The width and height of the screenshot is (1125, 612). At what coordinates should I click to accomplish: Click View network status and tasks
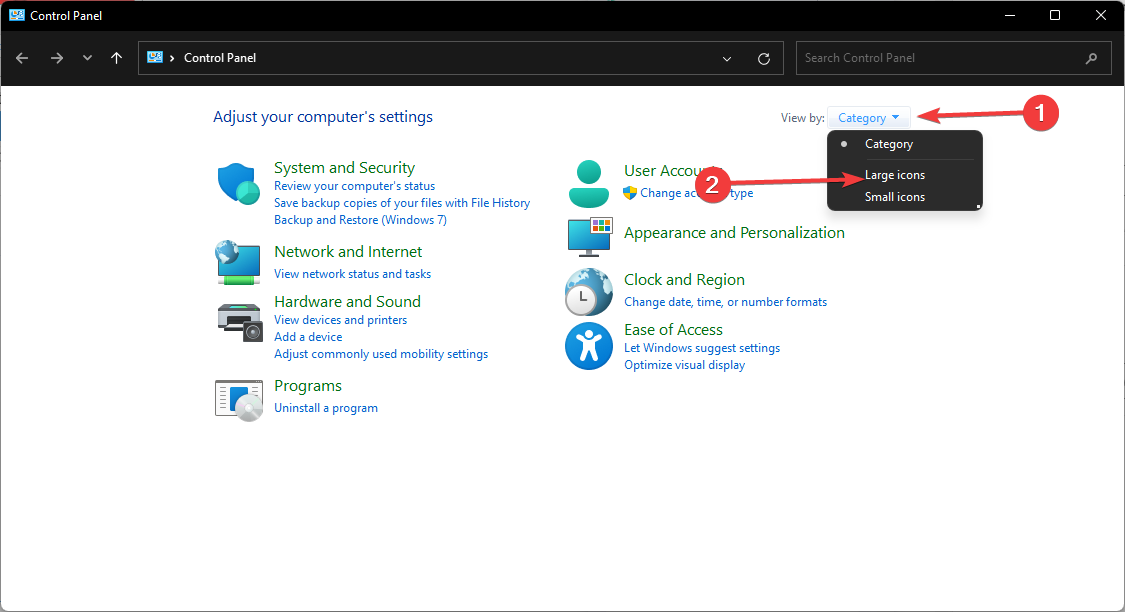[352, 274]
